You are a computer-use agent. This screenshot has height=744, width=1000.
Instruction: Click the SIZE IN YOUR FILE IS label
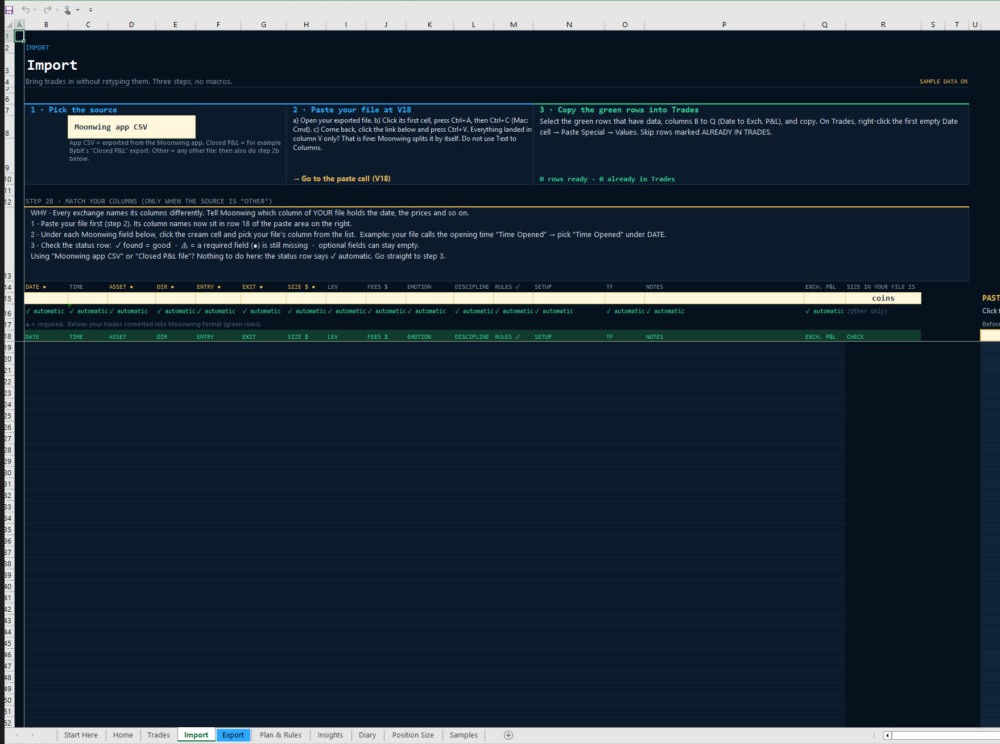tap(880, 287)
